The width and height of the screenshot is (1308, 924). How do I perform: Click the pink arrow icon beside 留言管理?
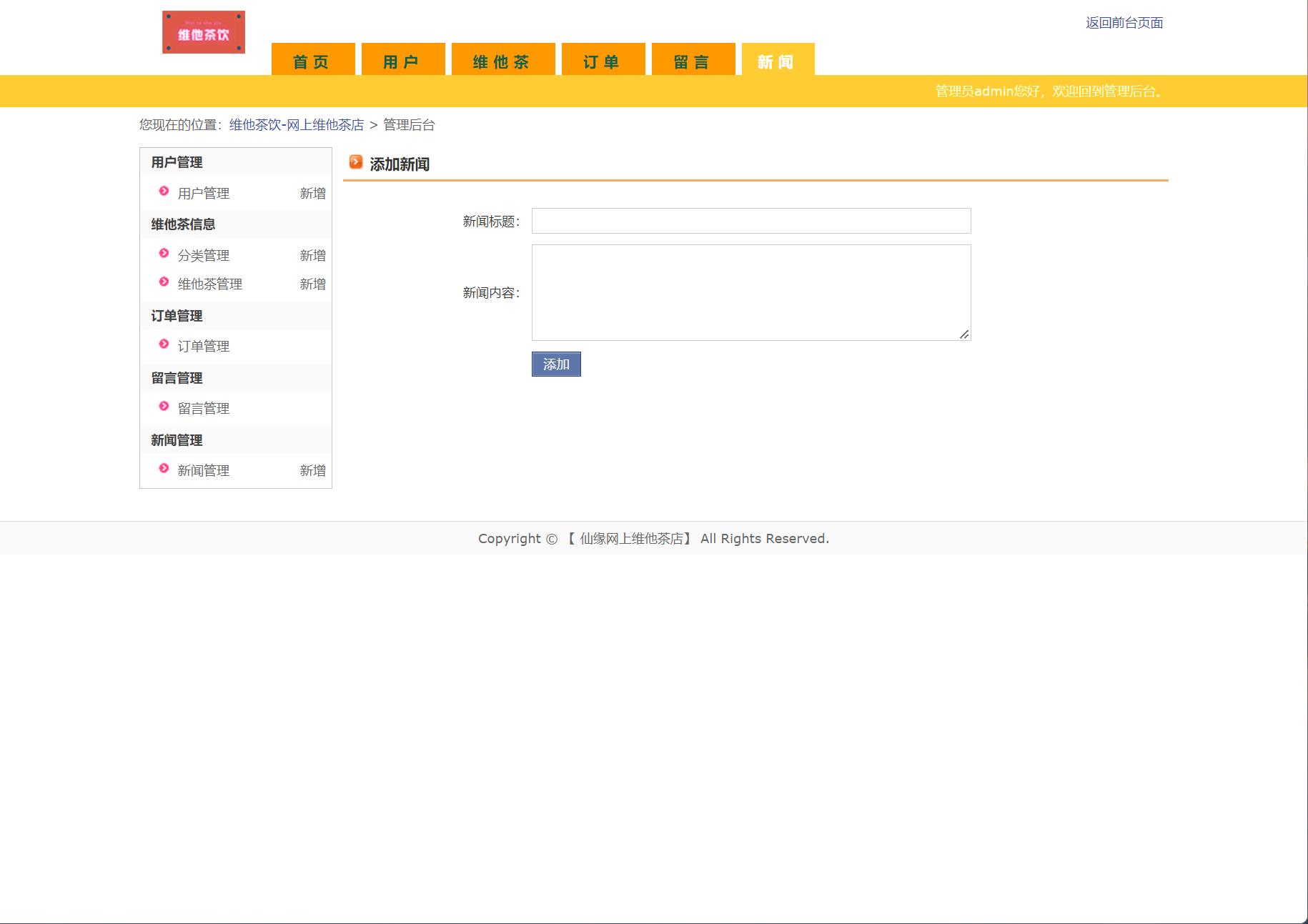tap(163, 407)
